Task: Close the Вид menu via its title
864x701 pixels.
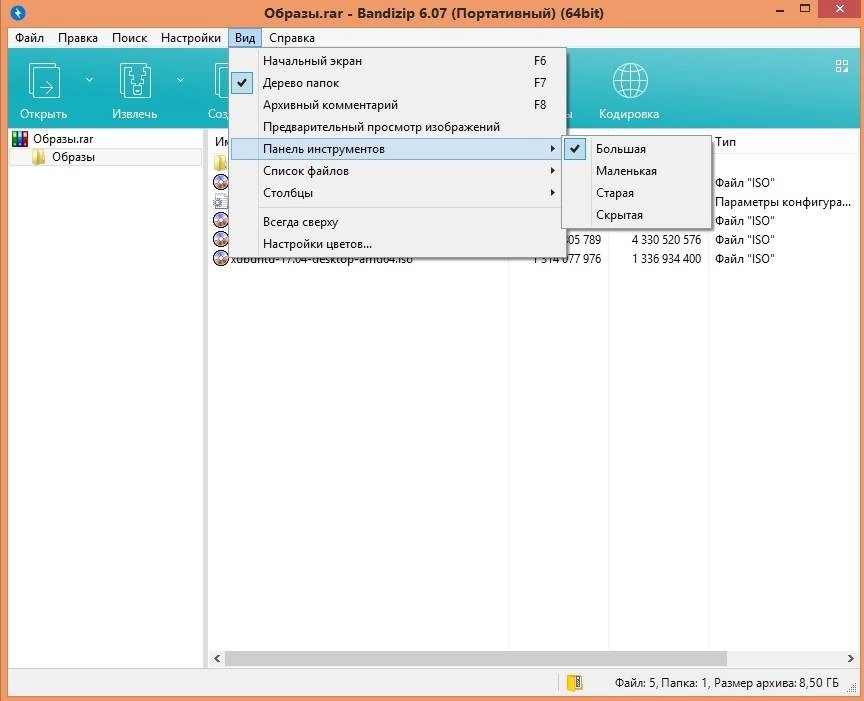Action: (245, 38)
